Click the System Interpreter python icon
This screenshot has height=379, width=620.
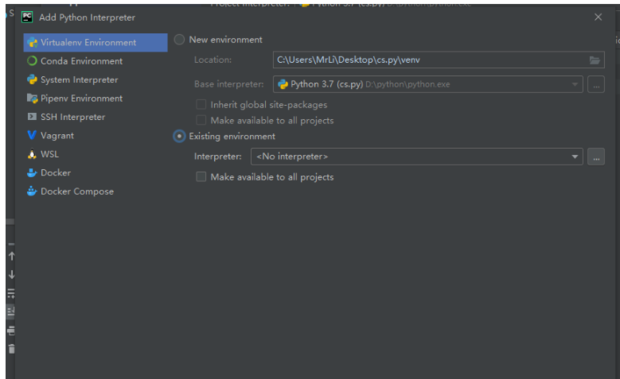pyautogui.click(x=32, y=79)
